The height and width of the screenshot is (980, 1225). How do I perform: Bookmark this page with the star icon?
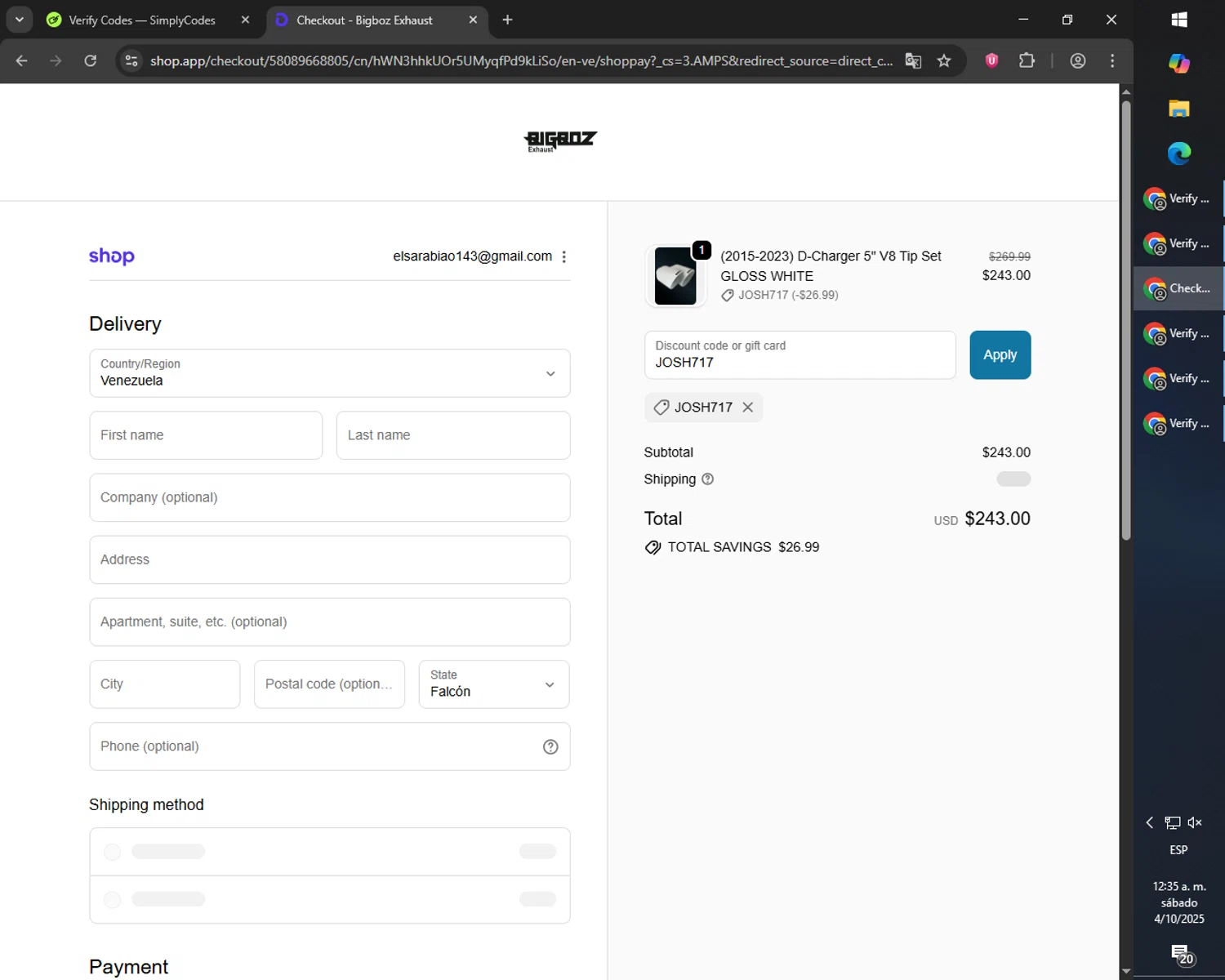(944, 60)
